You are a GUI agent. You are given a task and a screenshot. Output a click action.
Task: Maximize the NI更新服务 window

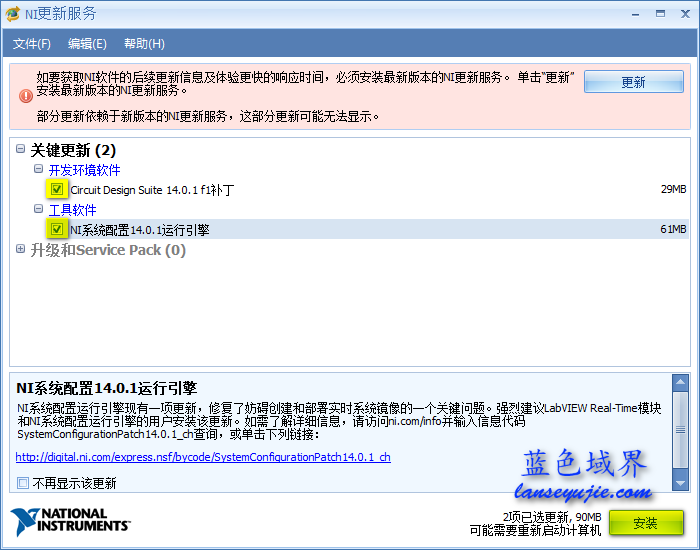[660, 14]
